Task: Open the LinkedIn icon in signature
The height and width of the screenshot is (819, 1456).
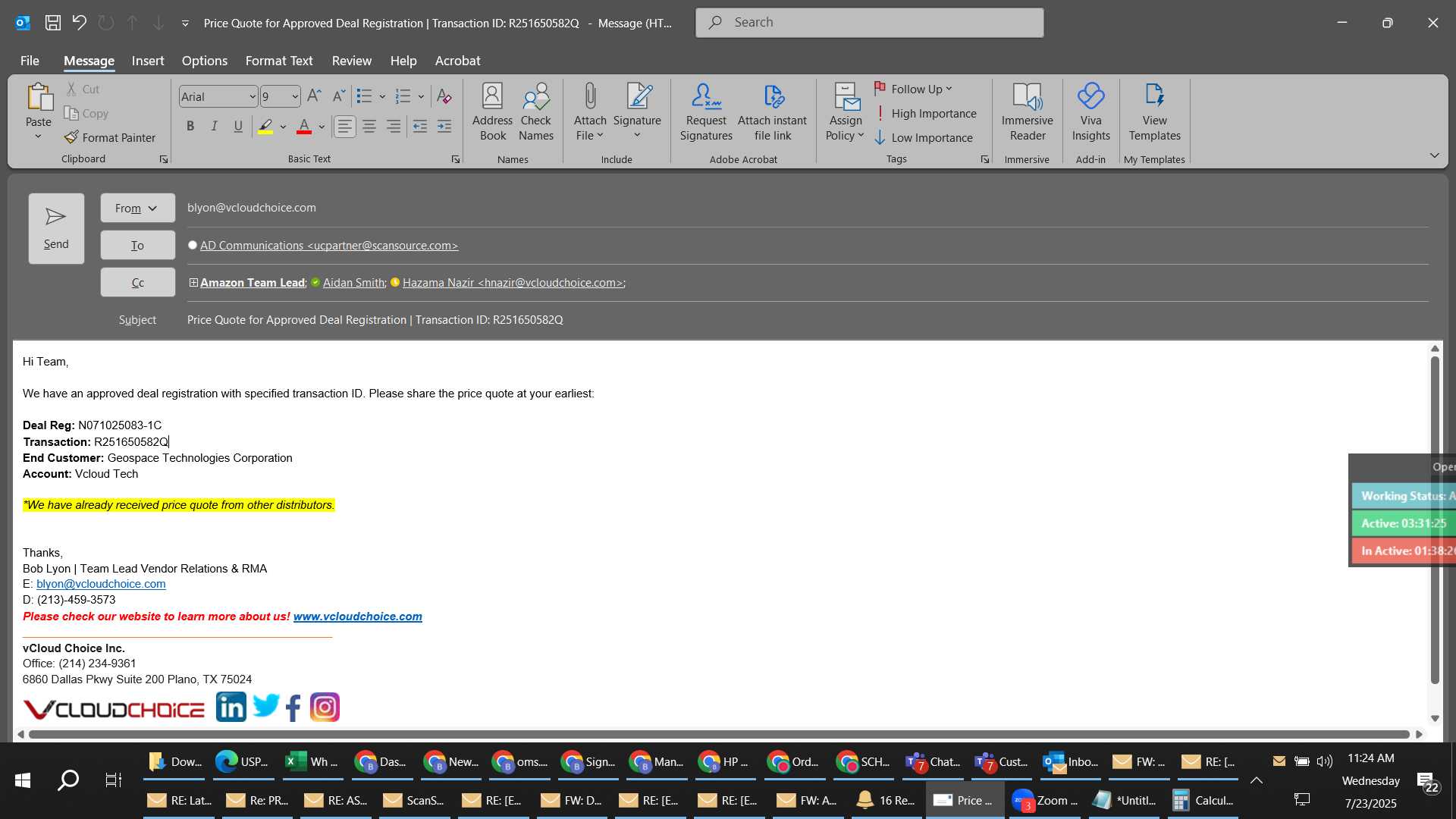Action: (231, 707)
